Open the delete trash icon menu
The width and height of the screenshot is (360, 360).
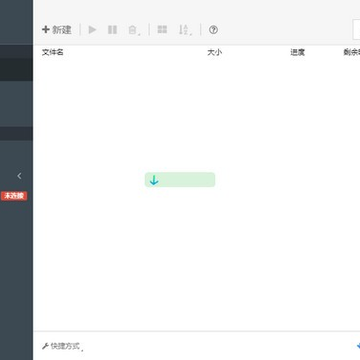point(133,30)
